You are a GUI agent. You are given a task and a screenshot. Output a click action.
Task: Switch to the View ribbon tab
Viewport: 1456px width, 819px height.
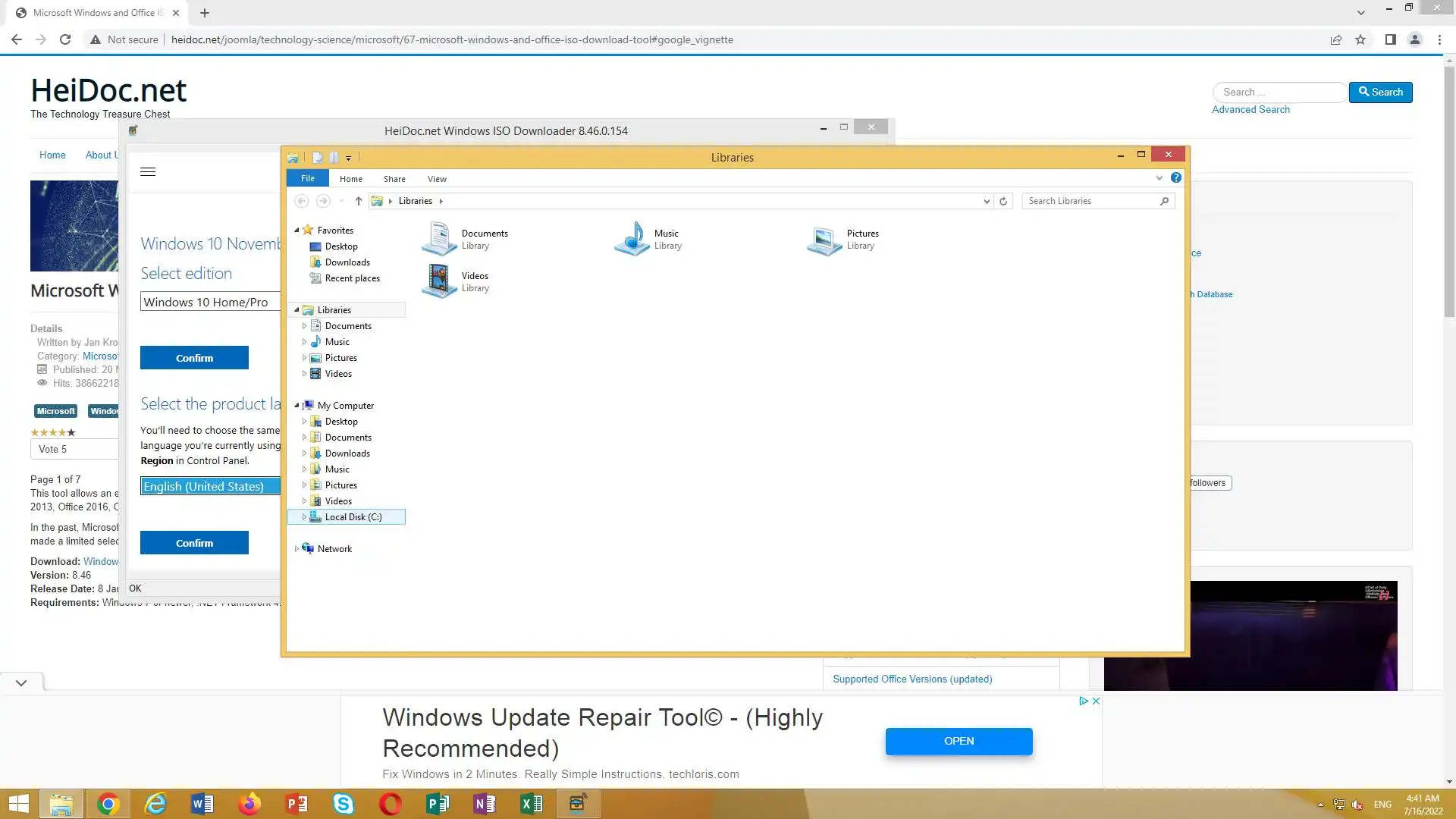[437, 179]
